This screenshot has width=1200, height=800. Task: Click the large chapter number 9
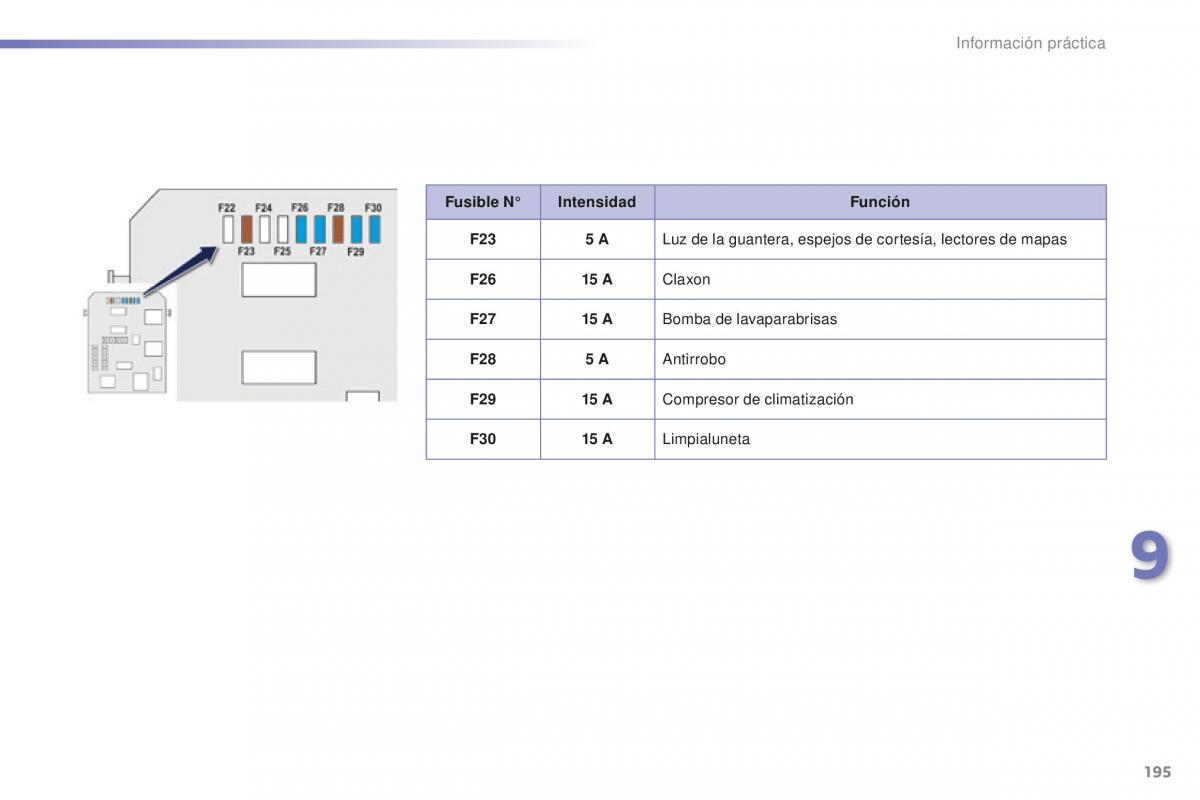point(1150,556)
